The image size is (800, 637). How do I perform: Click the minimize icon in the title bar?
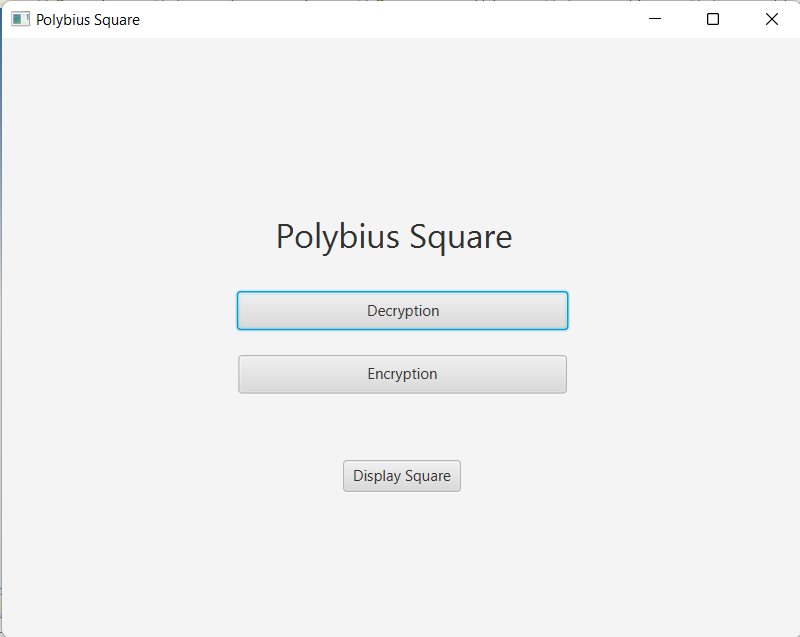coord(655,19)
